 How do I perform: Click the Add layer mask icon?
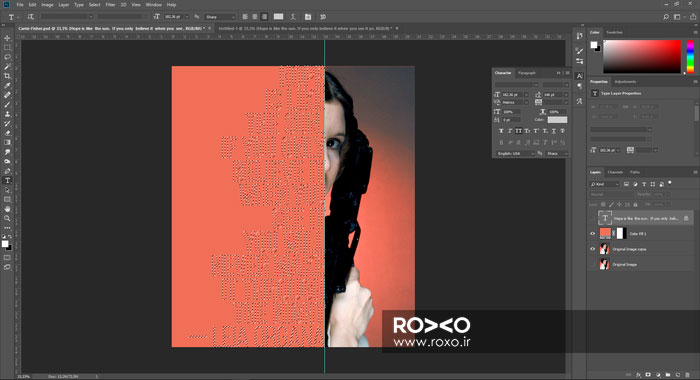point(648,375)
